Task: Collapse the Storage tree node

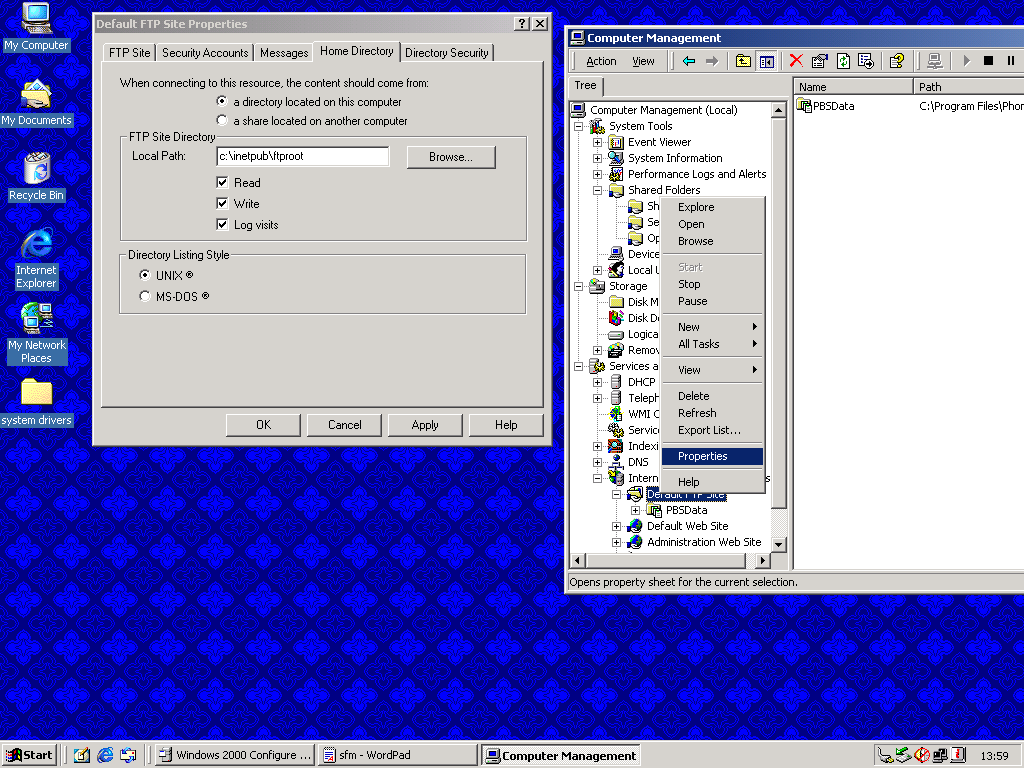Action: [579, 286]
